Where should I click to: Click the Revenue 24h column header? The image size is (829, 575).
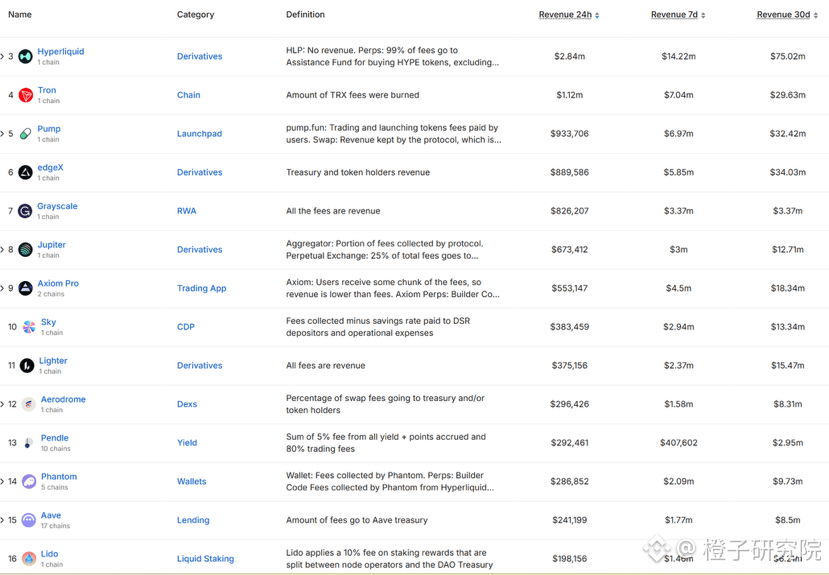565,15
